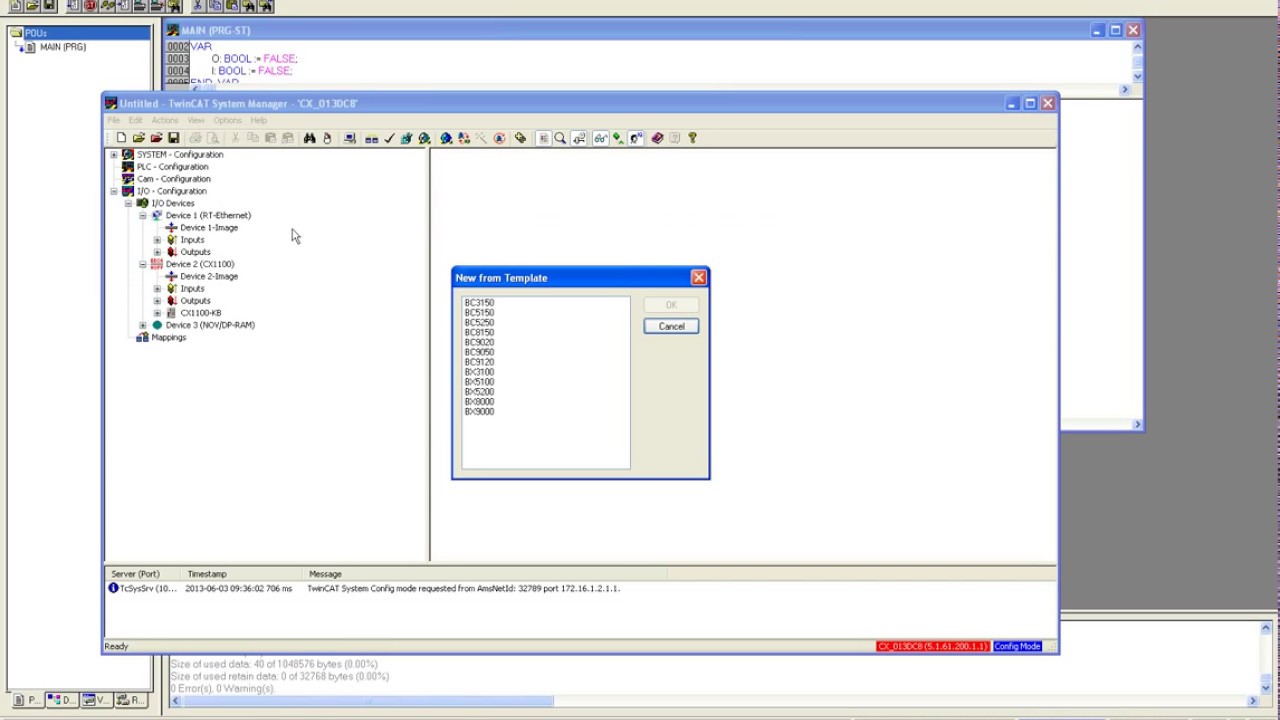Click the horizontal scrollbar thumb in PLC Control

(368, 701)
